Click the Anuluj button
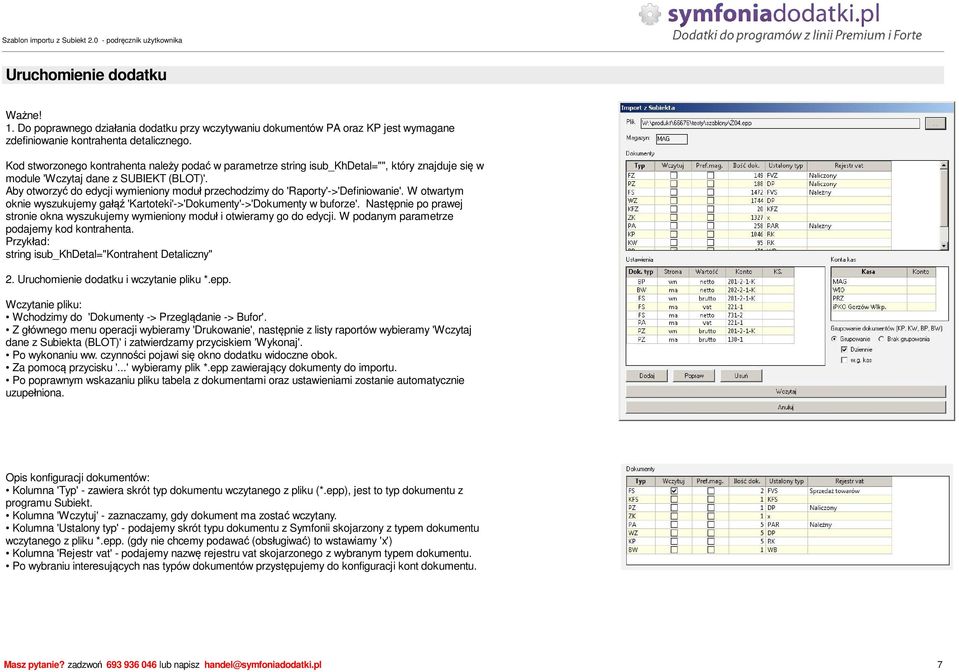The width and height of the screenshot is (959, 672). (786, 407)
